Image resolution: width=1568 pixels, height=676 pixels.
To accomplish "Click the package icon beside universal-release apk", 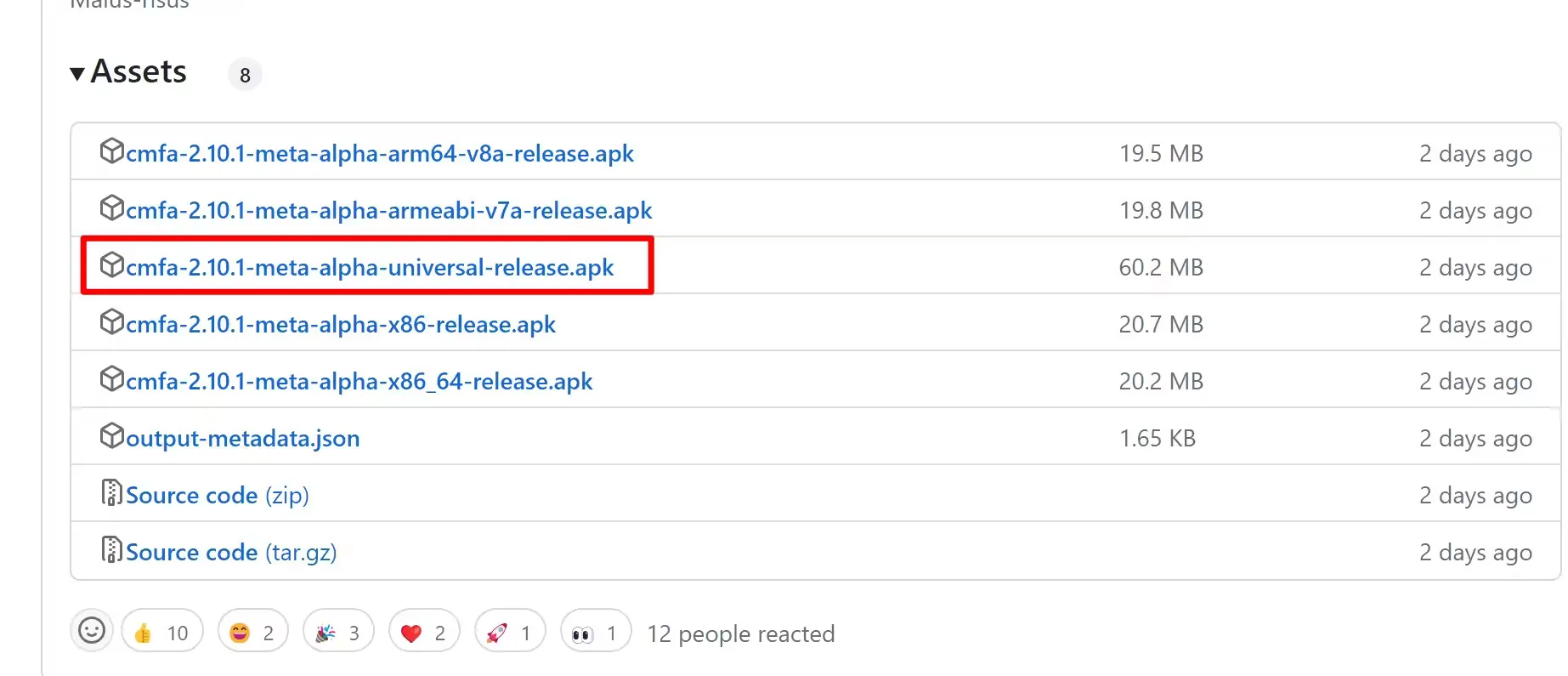I will pyautogui.click(x=111, y=265).
